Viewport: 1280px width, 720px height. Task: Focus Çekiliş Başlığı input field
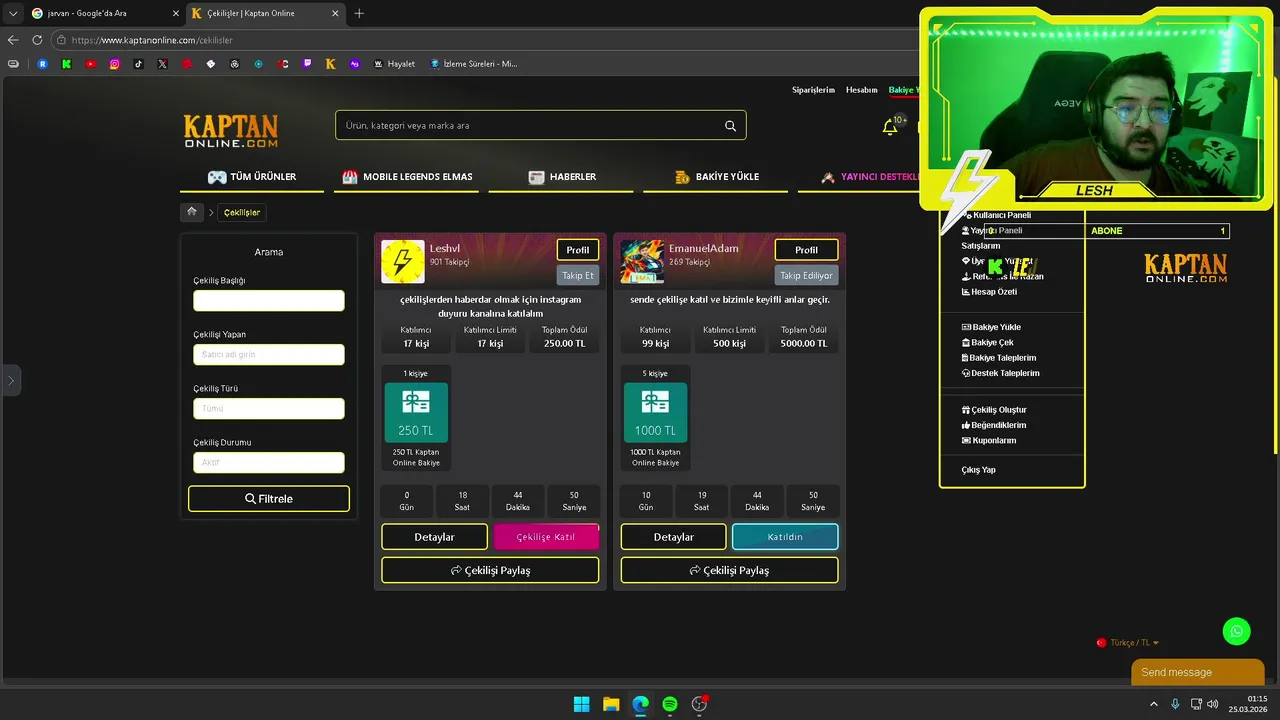pos(269,300)
